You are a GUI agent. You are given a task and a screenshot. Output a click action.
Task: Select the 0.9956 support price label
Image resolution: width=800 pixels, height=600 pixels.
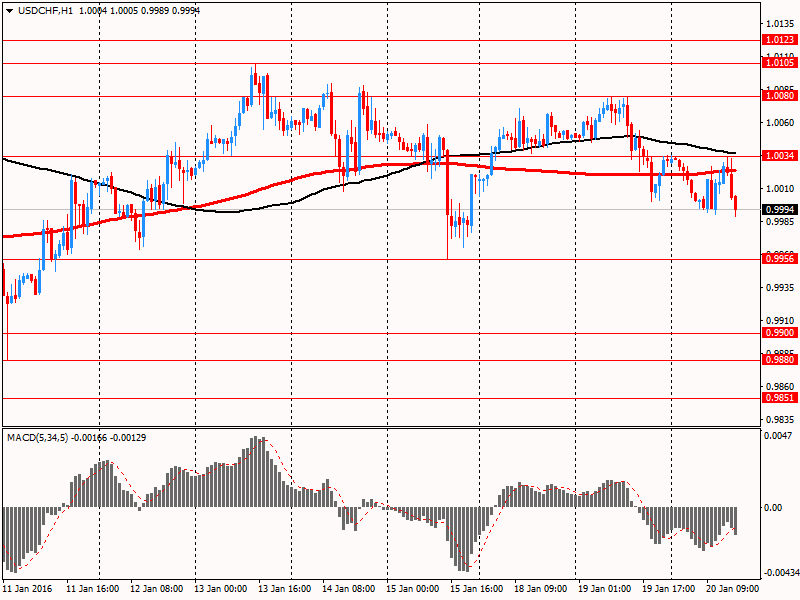pos(779,259)
